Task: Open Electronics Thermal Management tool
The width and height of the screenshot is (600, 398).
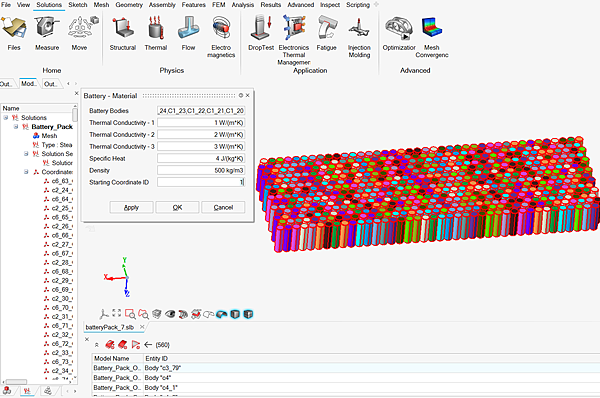Action: click(x=293, y=38)
